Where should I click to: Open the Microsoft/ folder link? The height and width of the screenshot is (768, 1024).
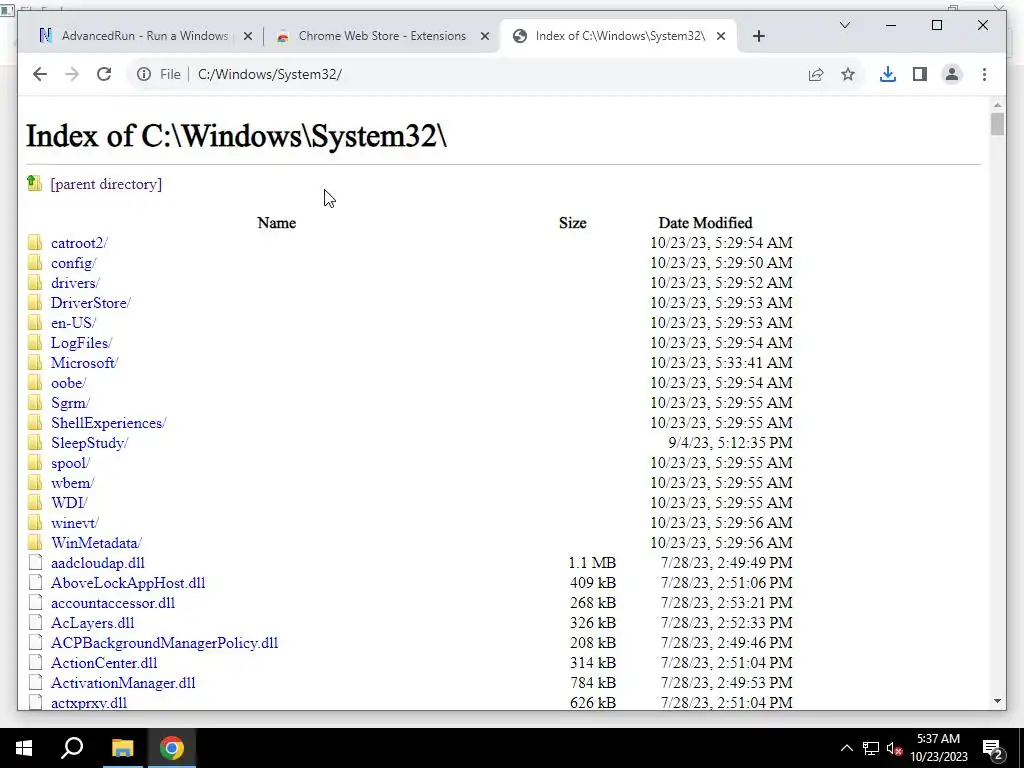point(84,363)
